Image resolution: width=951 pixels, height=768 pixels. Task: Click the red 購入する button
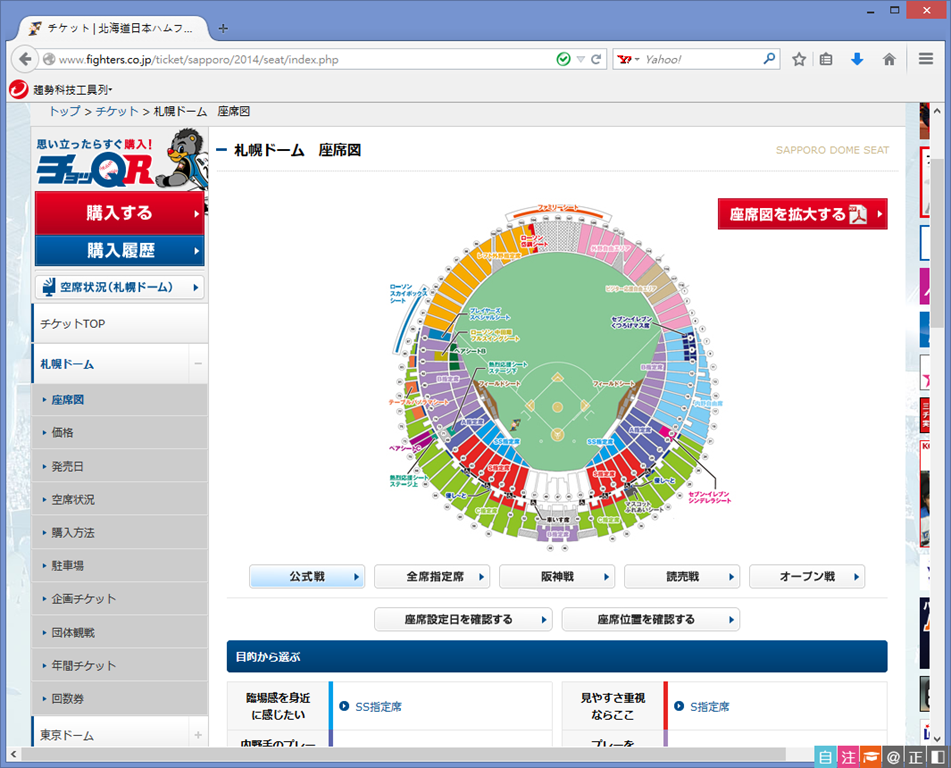tap(119, 213)
